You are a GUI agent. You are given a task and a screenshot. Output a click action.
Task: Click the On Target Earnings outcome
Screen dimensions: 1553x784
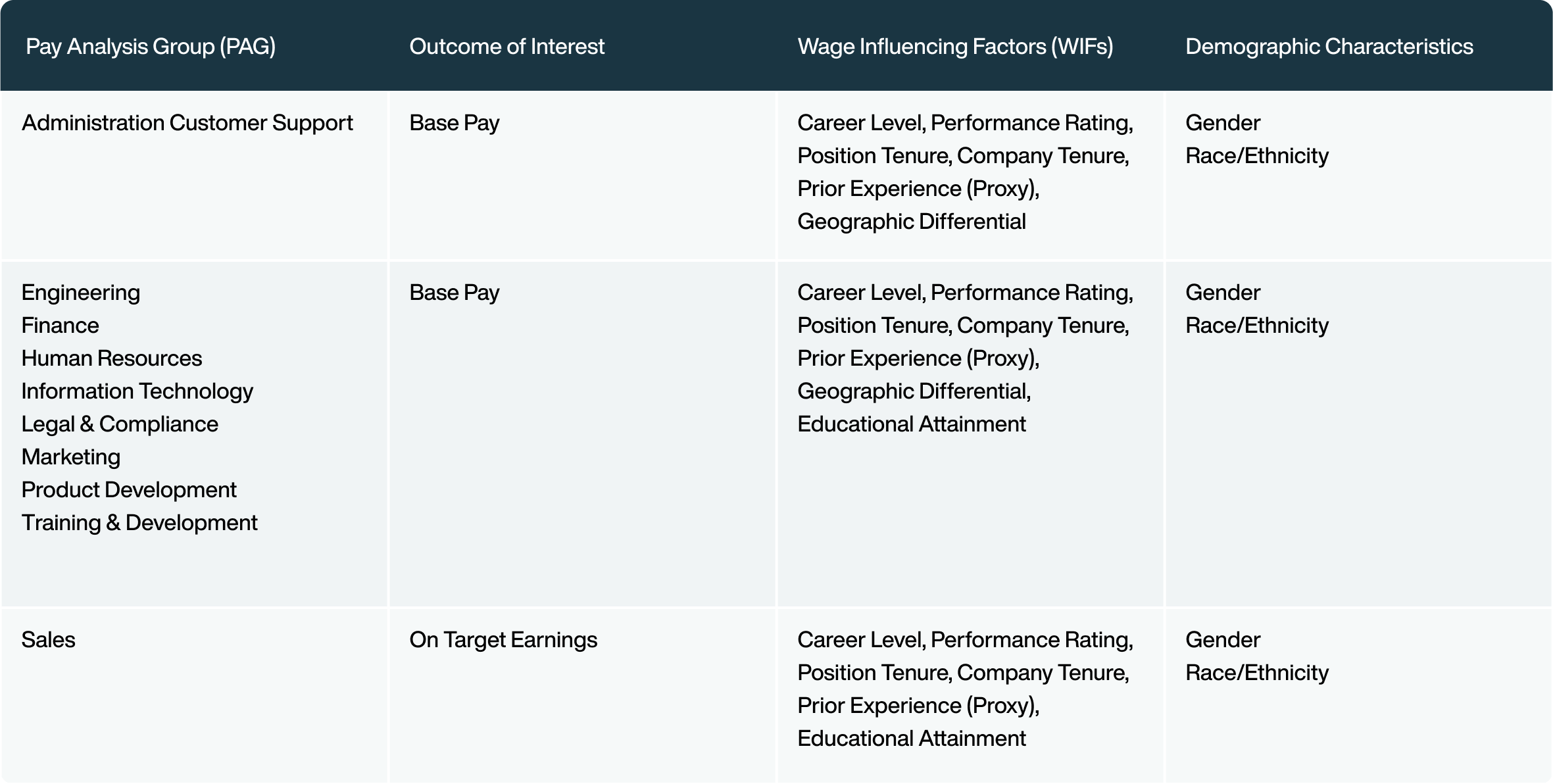[x=503, y=640]
